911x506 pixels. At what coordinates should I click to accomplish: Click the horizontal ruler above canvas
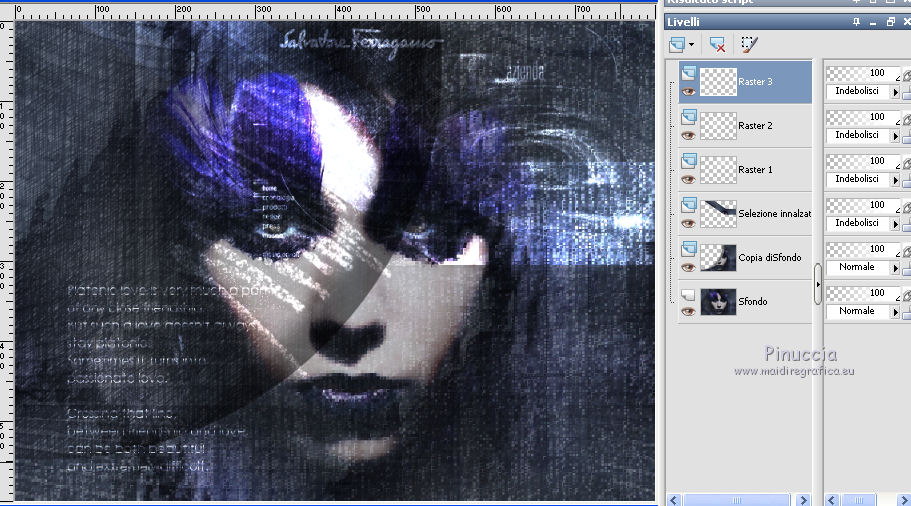(335, 12)
